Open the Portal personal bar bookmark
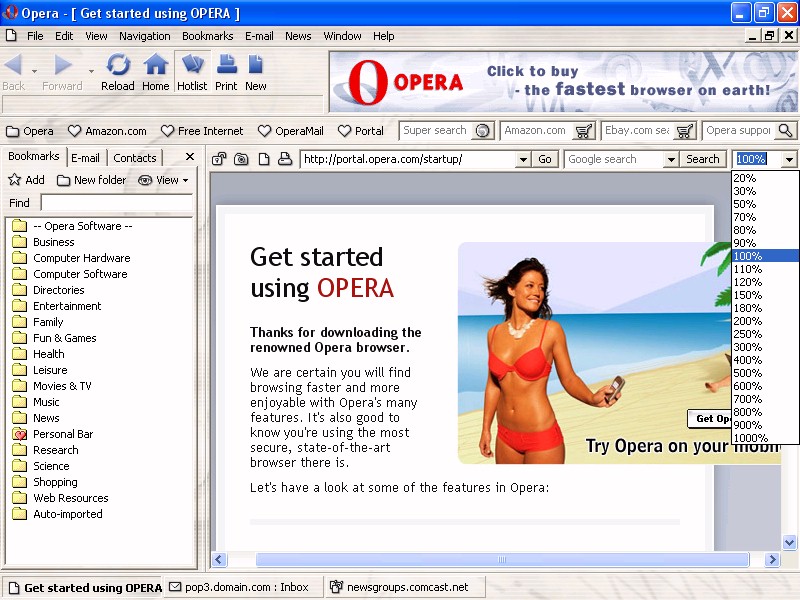800x600 pixels. [361, 131]
